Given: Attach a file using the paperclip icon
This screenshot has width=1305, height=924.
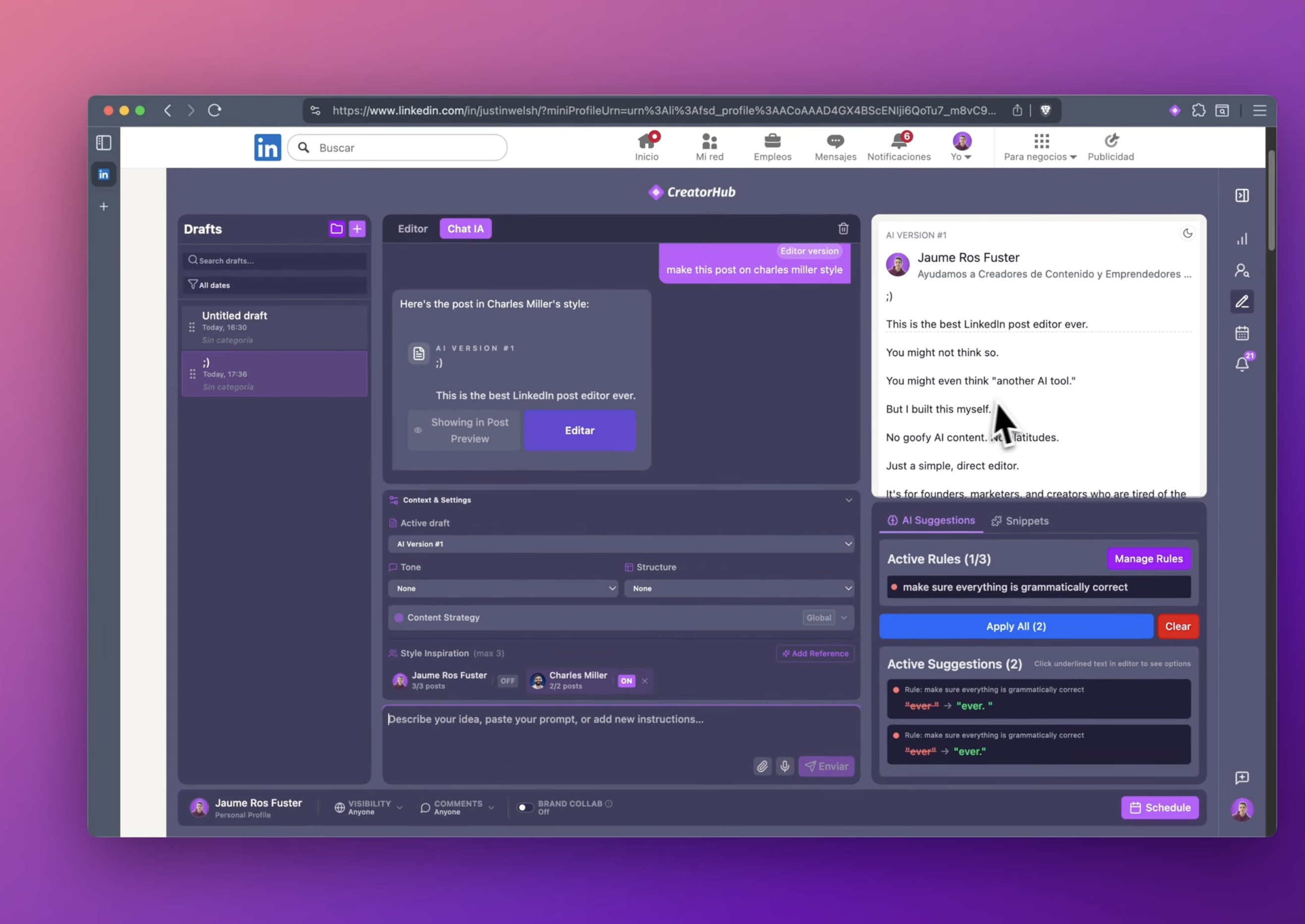Looking at the screenshot, I should pos(762,766).
